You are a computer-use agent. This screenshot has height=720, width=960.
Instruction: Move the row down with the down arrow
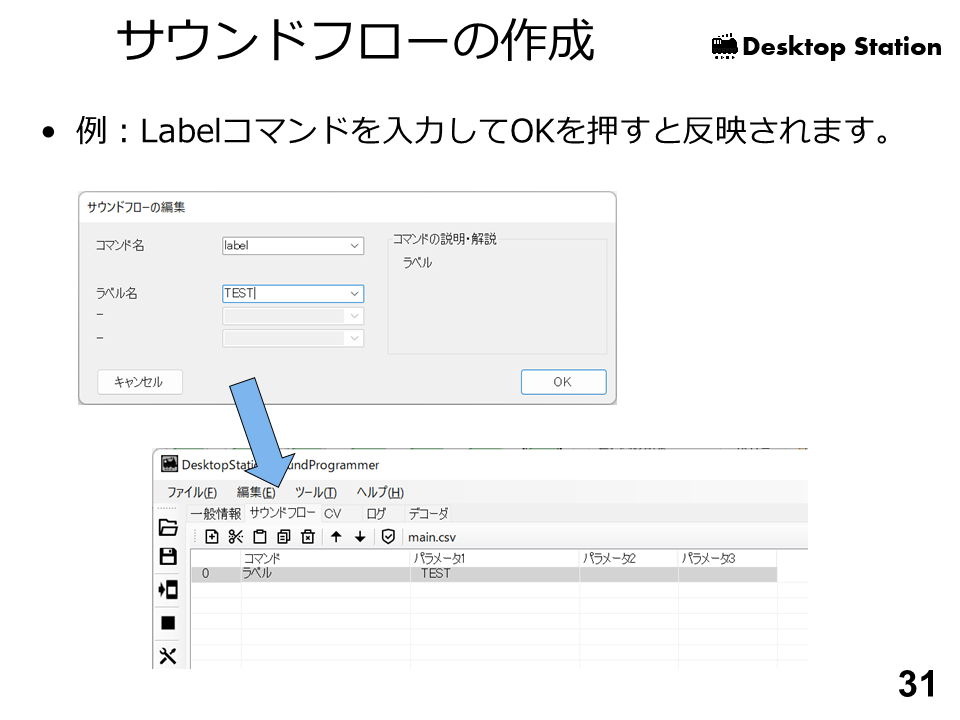(x=360, y=537)
